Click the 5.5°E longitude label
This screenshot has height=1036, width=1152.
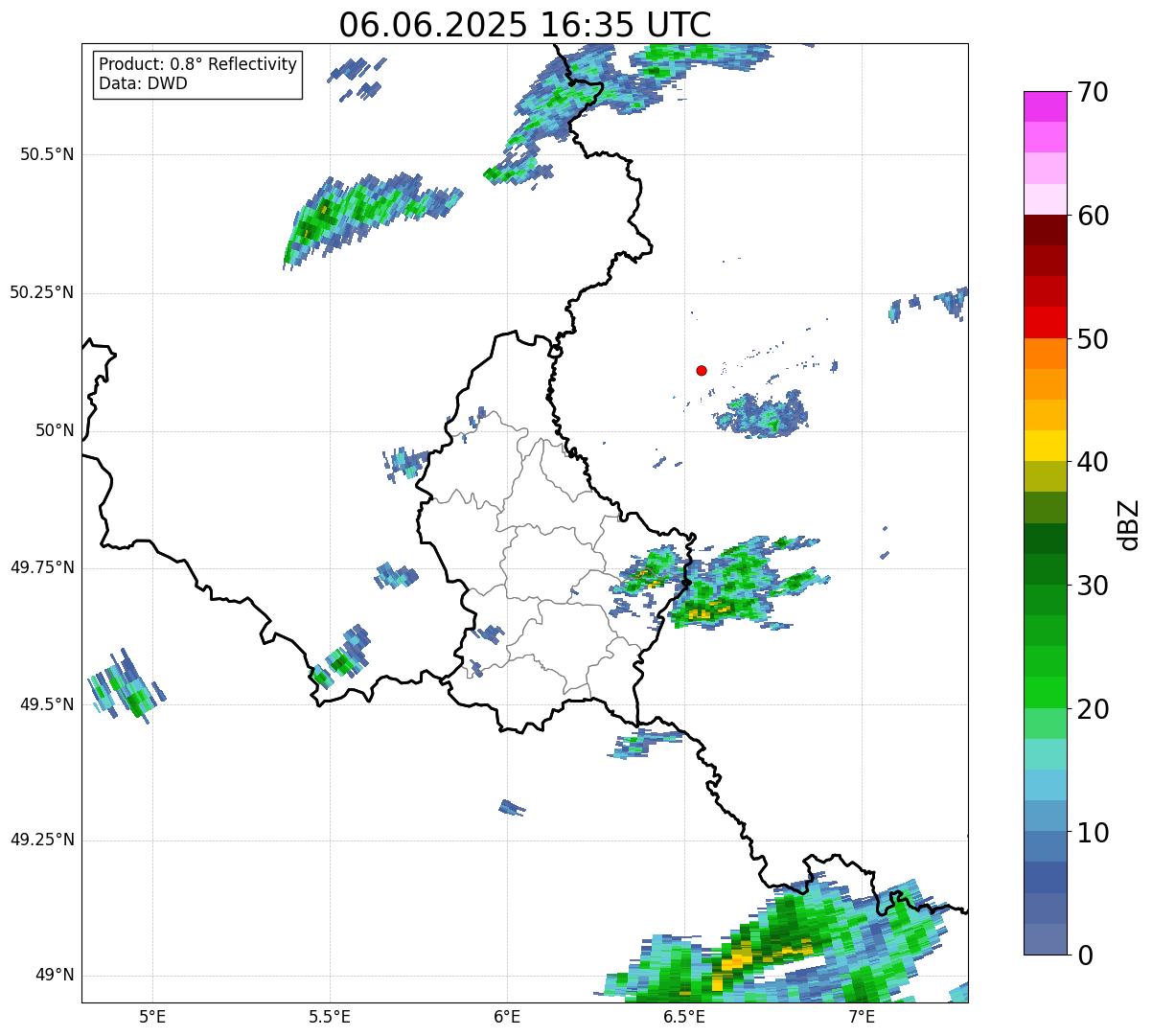tap(330, 1016)
